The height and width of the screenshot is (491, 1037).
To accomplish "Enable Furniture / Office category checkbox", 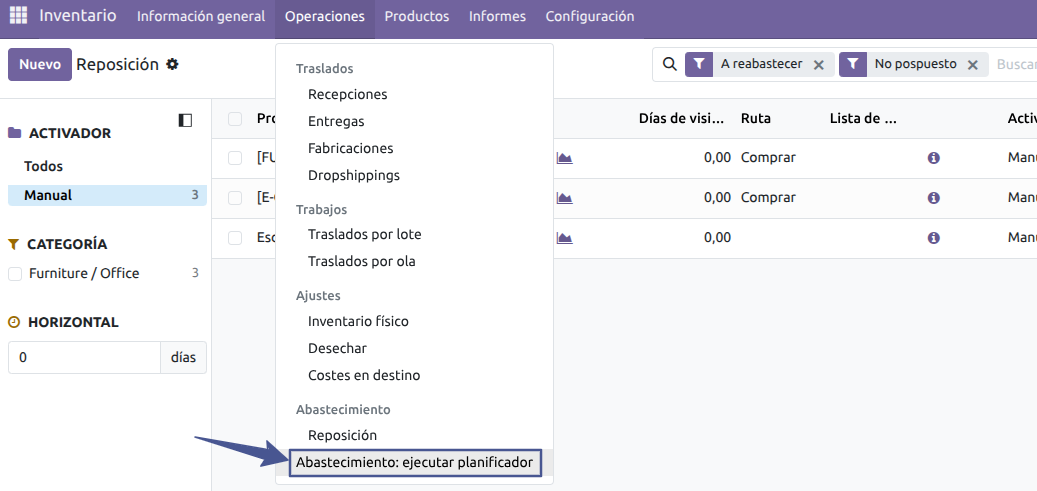I will [15, 274].
